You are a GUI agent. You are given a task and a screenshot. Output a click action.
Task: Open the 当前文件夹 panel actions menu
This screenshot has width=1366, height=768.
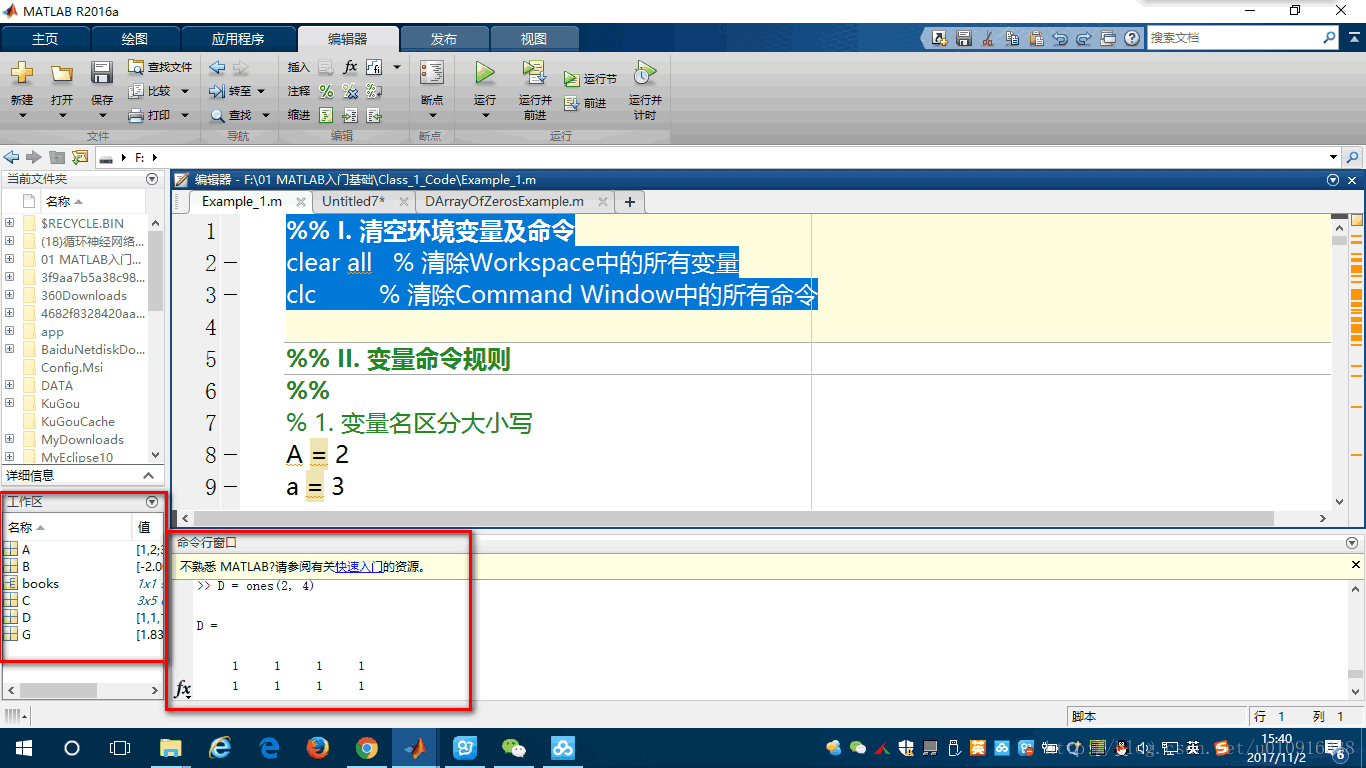pyautogui.click(x=152, y=179)
